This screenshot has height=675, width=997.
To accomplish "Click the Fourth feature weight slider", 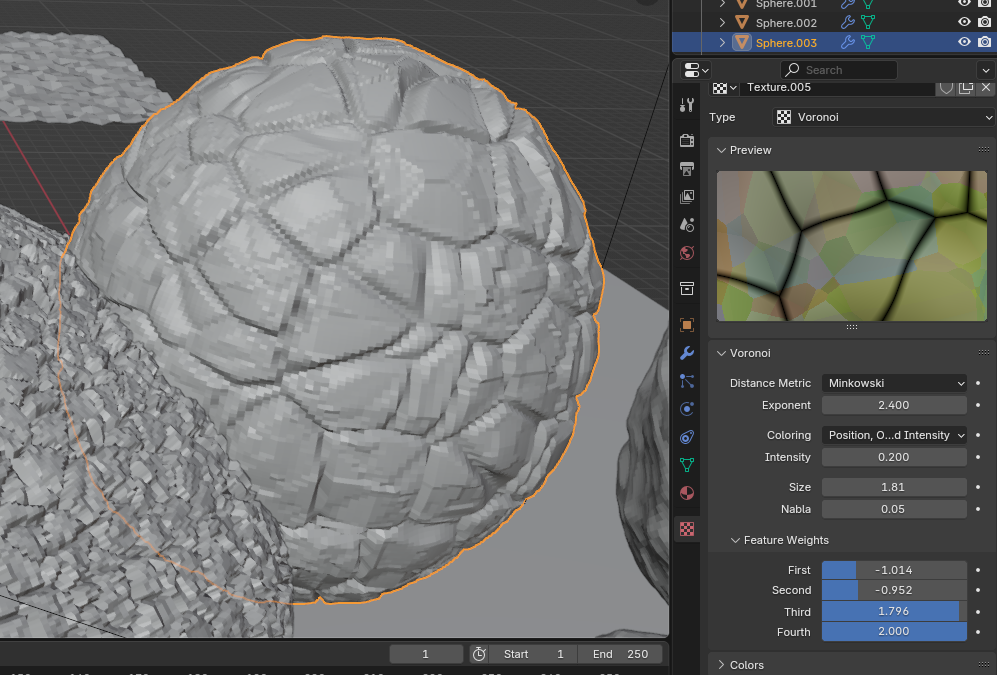I will coord(894,632).
